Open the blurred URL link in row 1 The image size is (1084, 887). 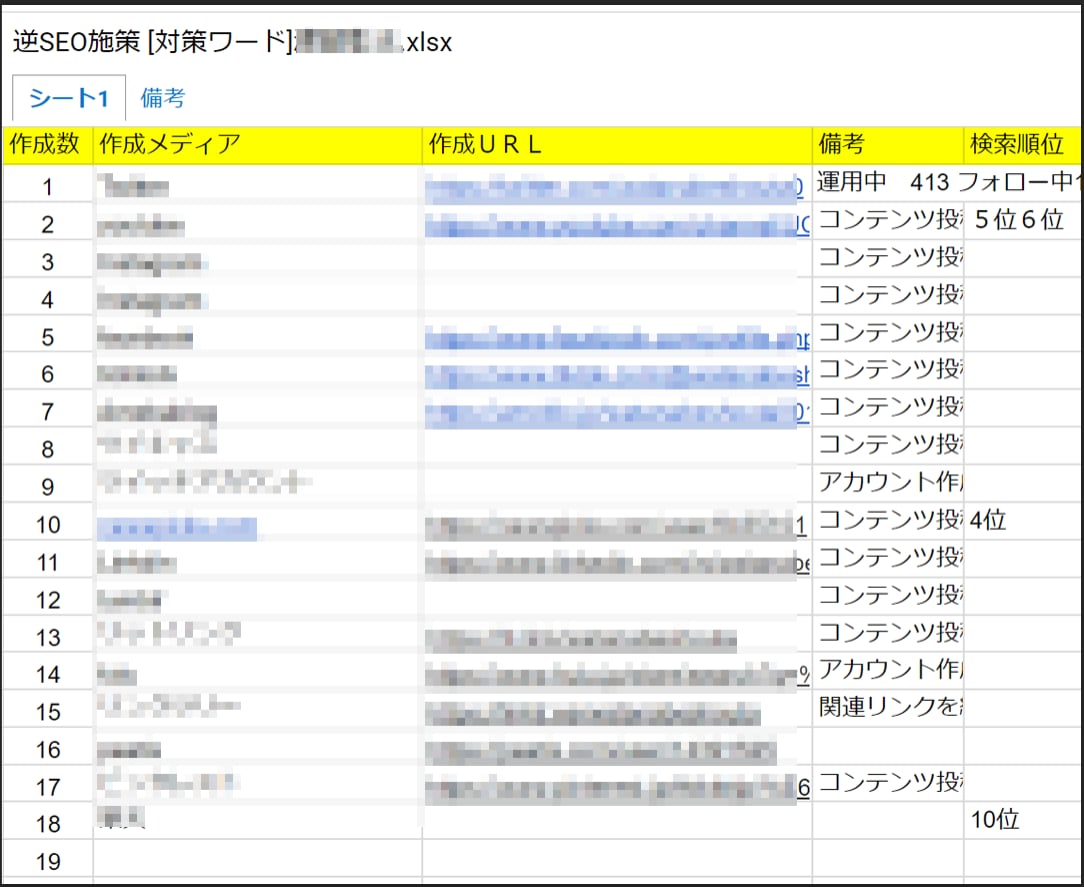coord(614,188)
